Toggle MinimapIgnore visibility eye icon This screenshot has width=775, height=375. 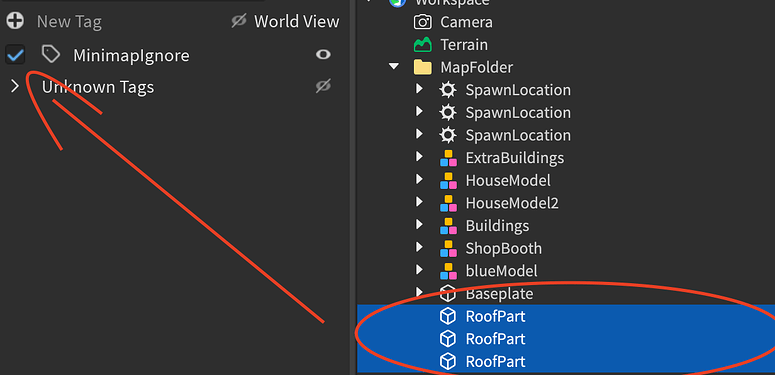(x=323, y=54)
